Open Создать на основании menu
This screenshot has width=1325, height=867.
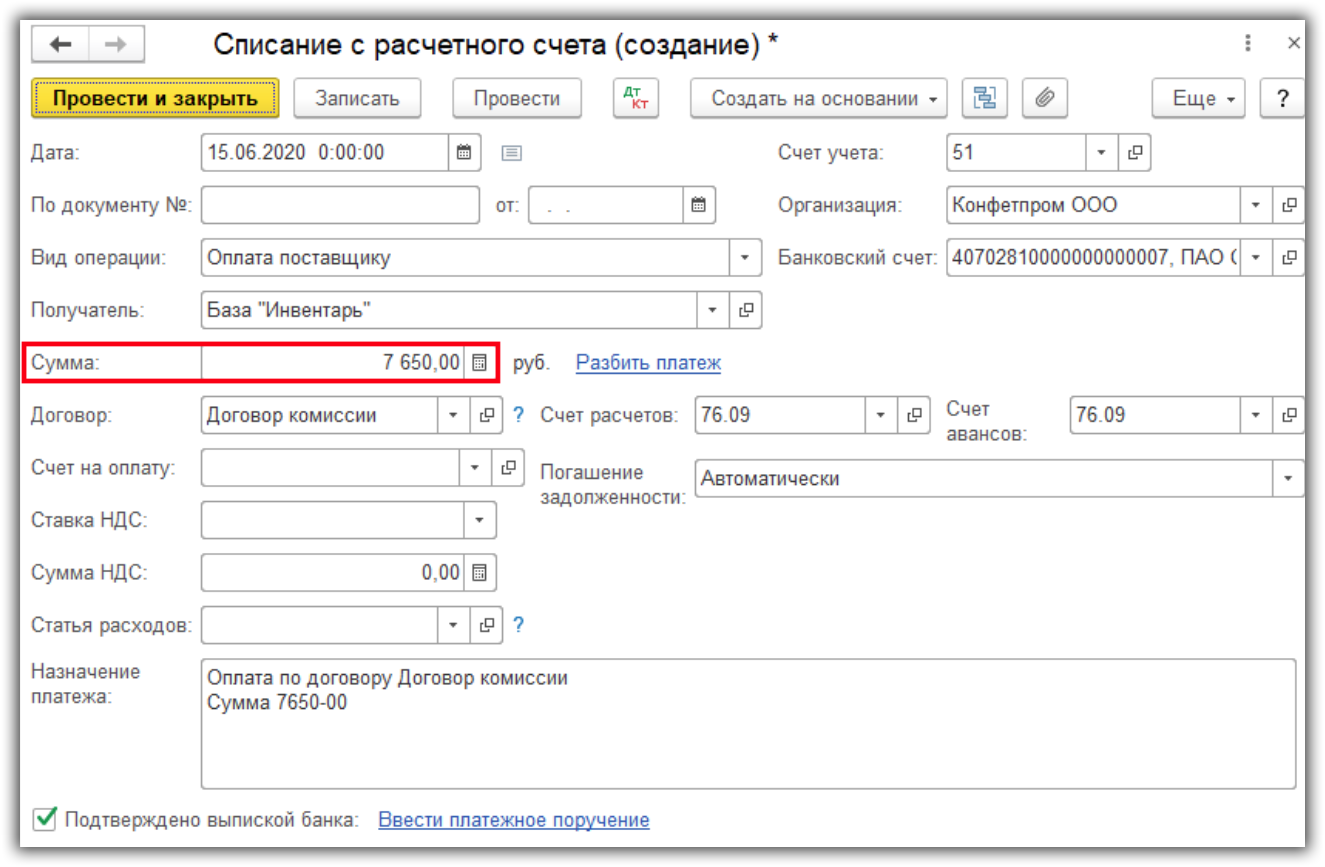819,98
